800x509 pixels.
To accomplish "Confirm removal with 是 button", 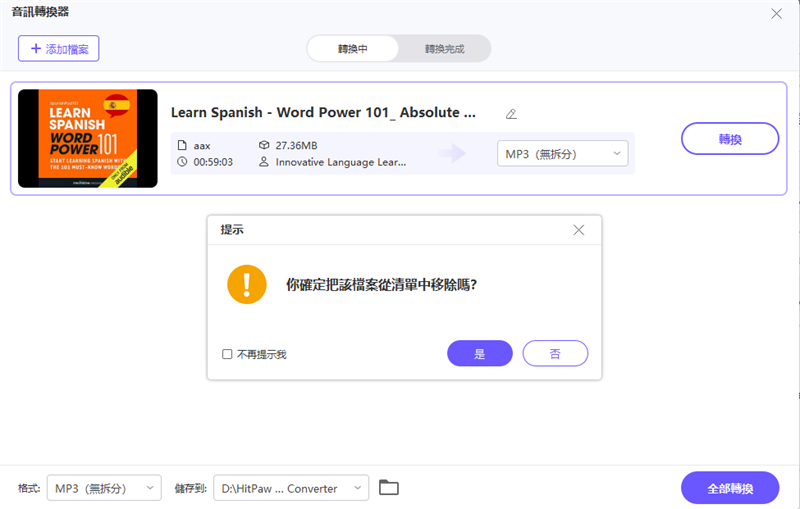I will click(480, 353).
